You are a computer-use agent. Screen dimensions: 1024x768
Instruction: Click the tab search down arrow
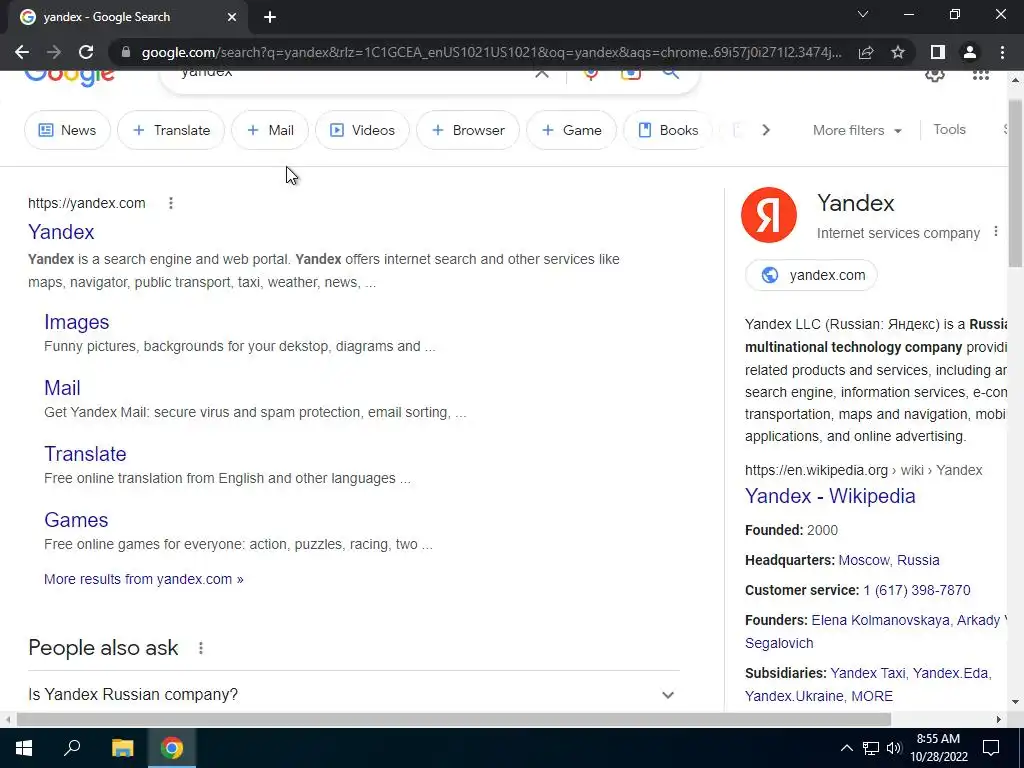pyautogui.click(x=863, y=14)
